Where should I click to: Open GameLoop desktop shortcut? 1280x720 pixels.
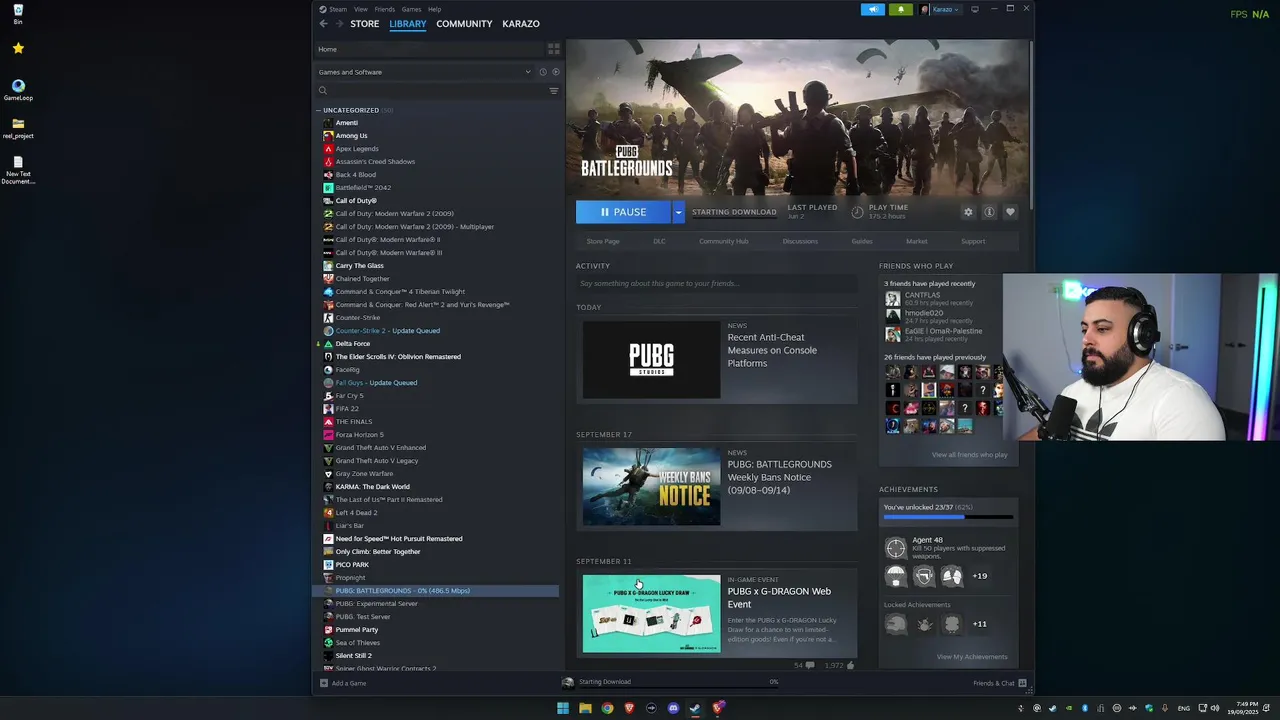click(18, 90)
